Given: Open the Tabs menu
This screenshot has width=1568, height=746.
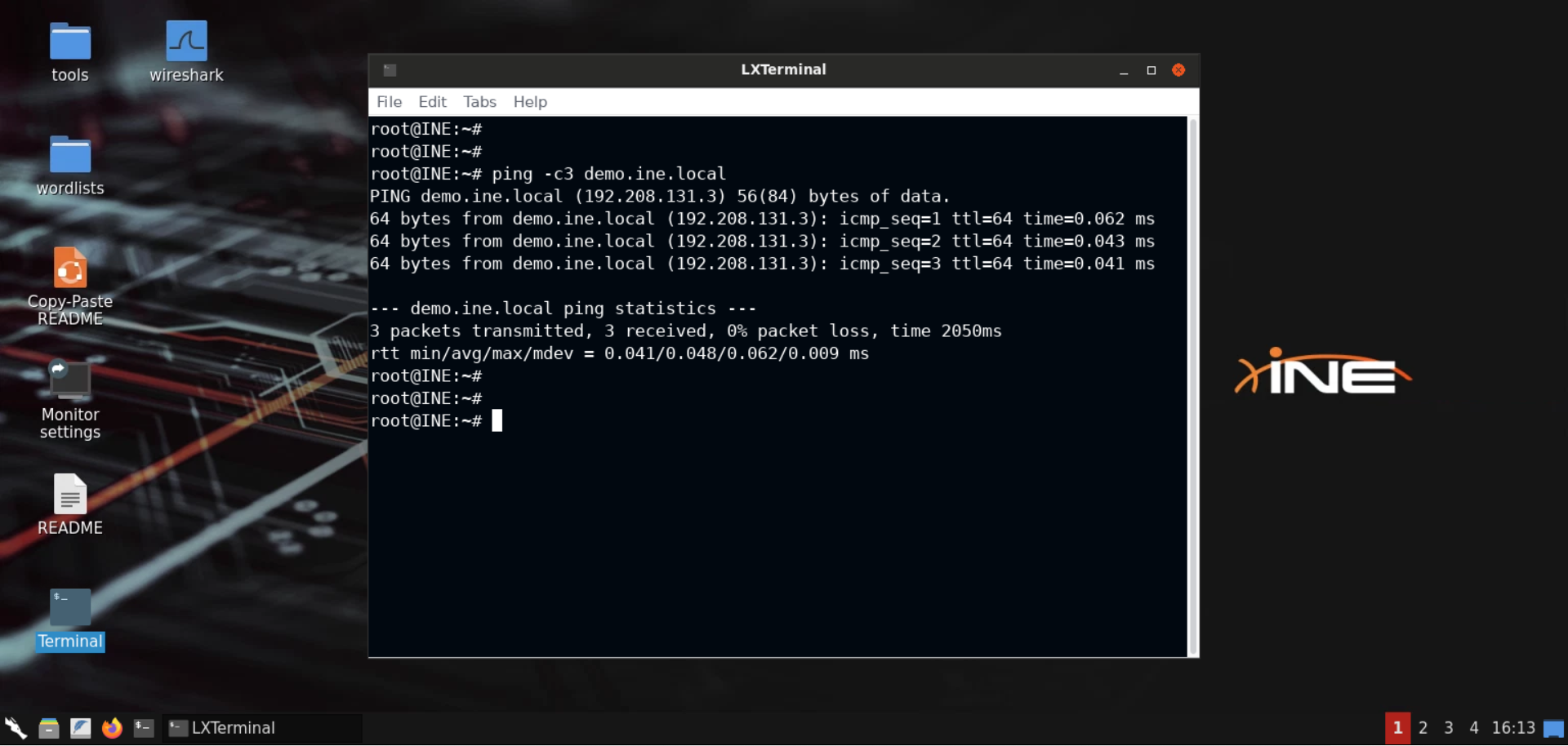Looking at the screenshot, I should (x=479, y=102).
